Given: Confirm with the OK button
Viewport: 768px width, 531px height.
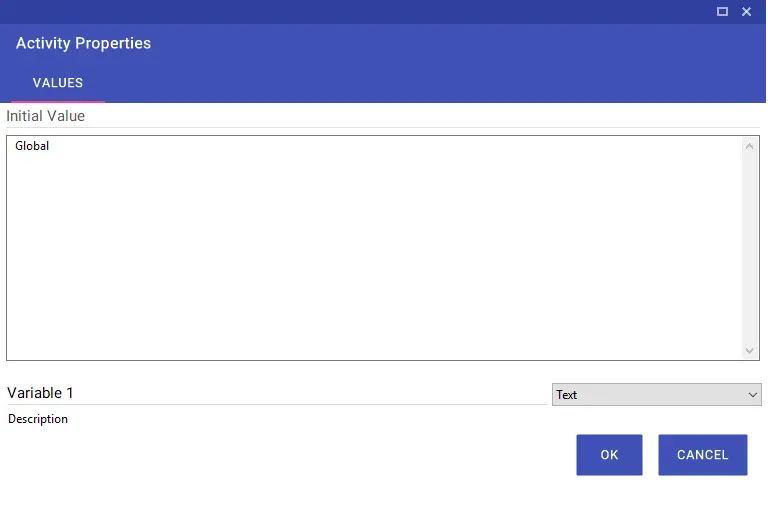Looking at the screenshot, I should tap(609, 455).
